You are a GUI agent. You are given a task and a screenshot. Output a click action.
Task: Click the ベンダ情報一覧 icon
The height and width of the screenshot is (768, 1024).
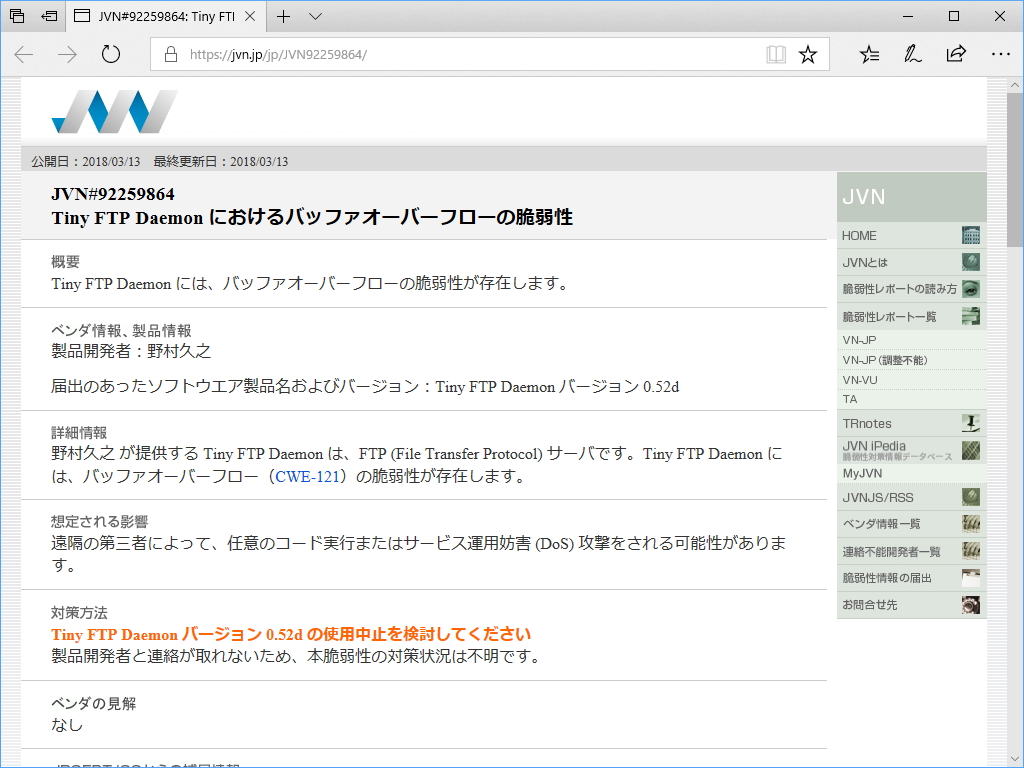coord(969,523)
